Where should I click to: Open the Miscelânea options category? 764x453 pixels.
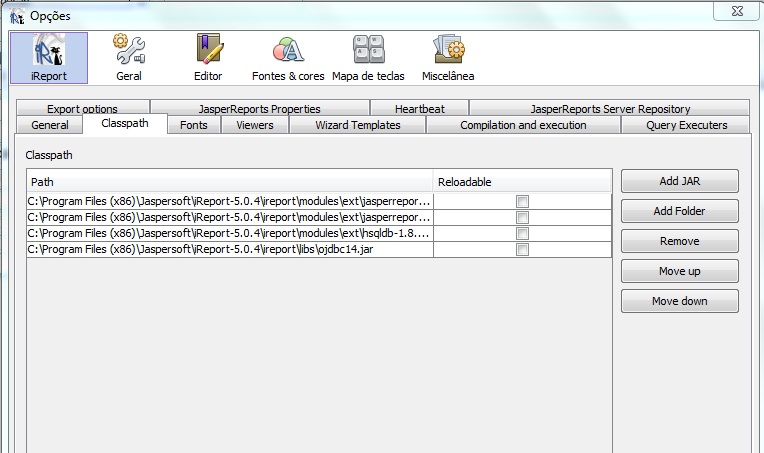(x=447, y=57)
